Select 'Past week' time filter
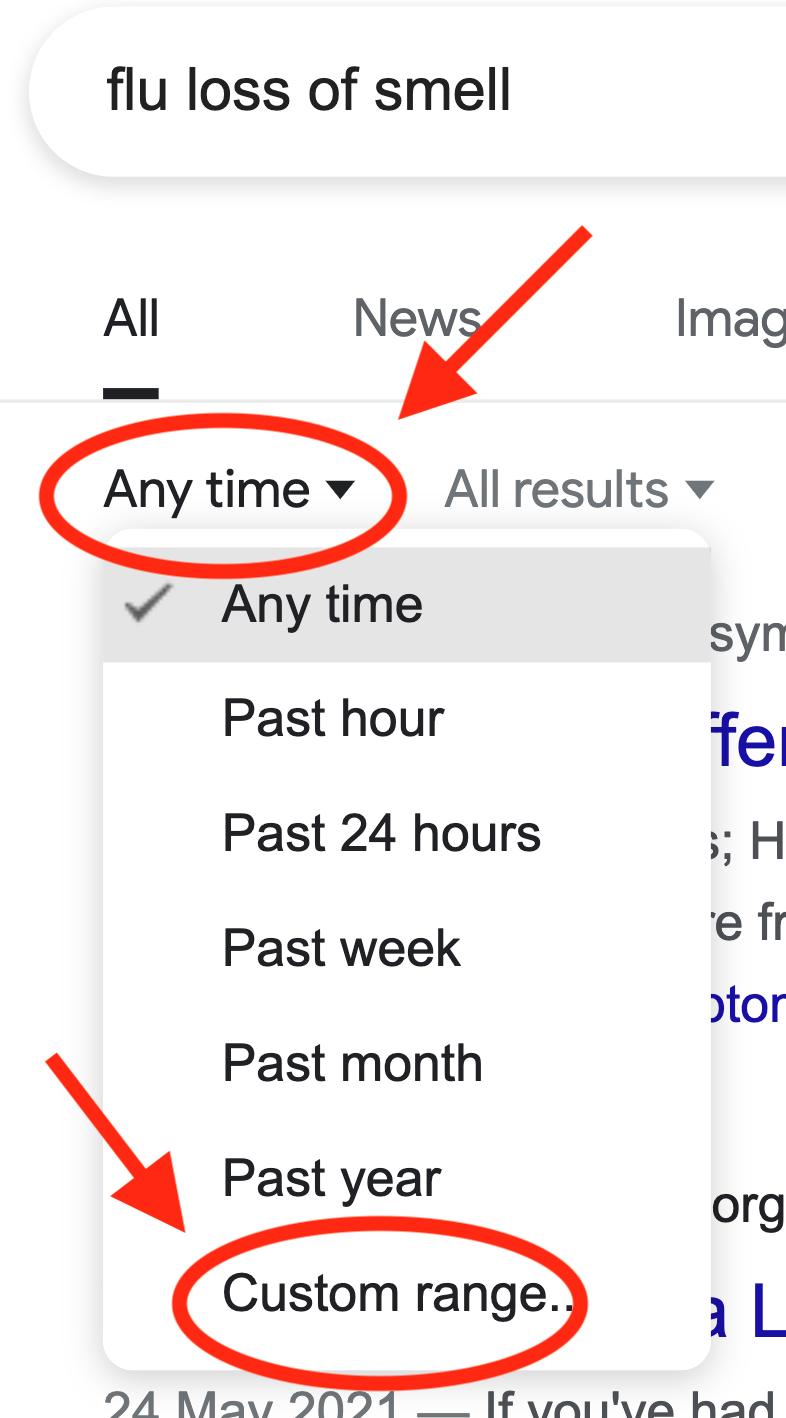Viewport: 786px width, 1418px height. click(341, 949)
